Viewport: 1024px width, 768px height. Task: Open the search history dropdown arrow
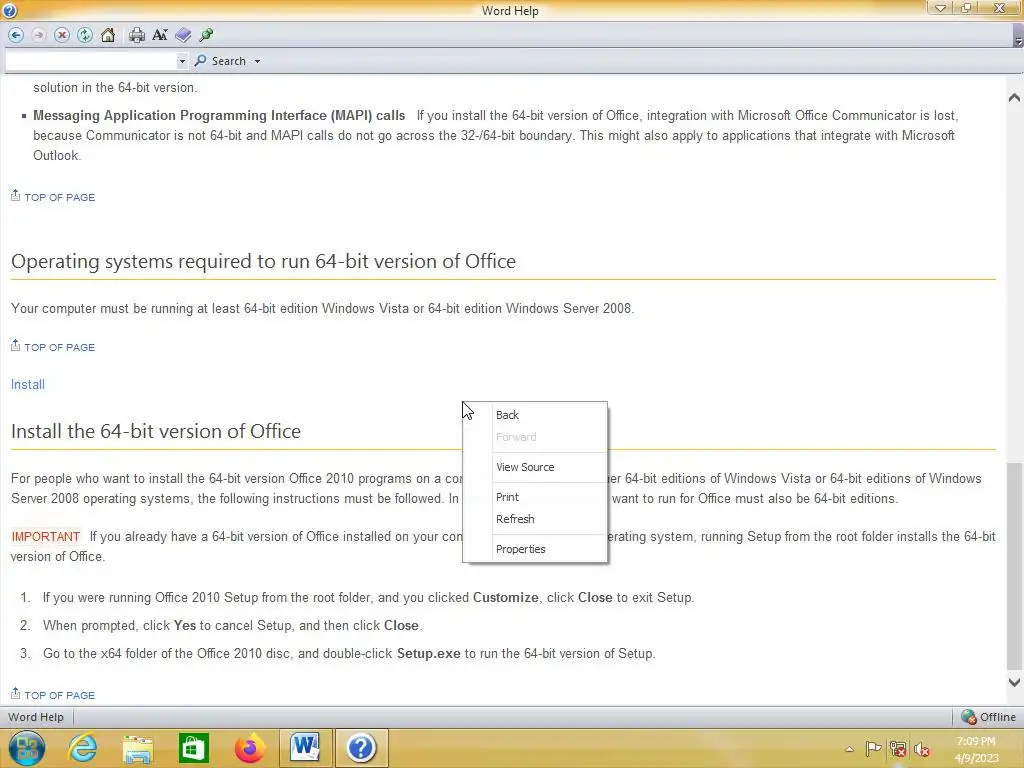pyautogui.click(x=182, y=61)
